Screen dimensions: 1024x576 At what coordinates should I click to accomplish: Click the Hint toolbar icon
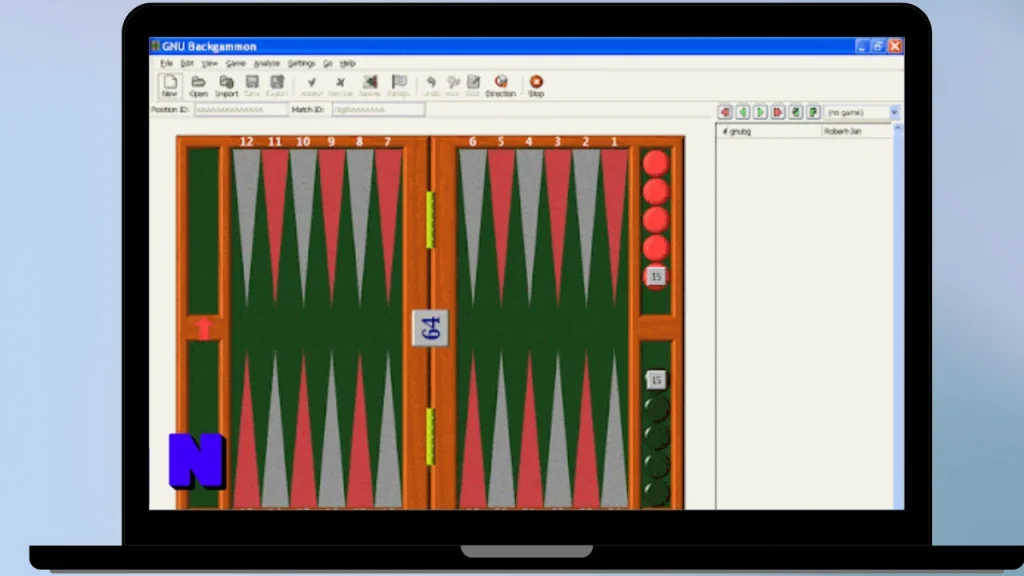pos(453,86)
